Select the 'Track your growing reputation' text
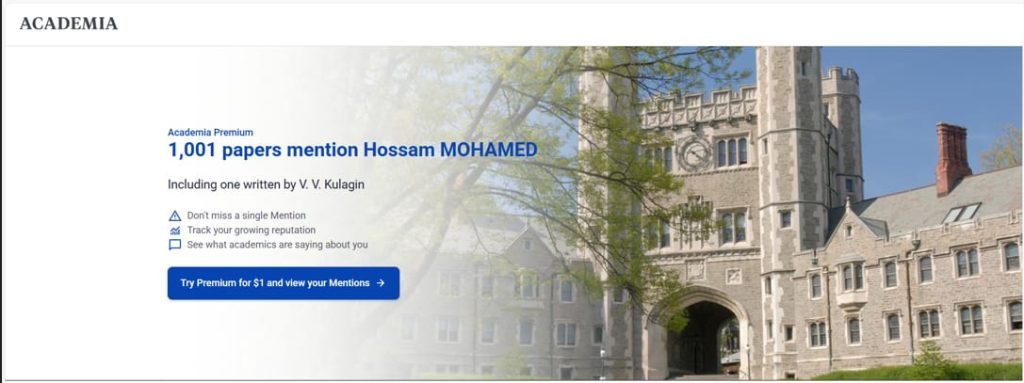The image size is (1024, 383). (251, 230)
